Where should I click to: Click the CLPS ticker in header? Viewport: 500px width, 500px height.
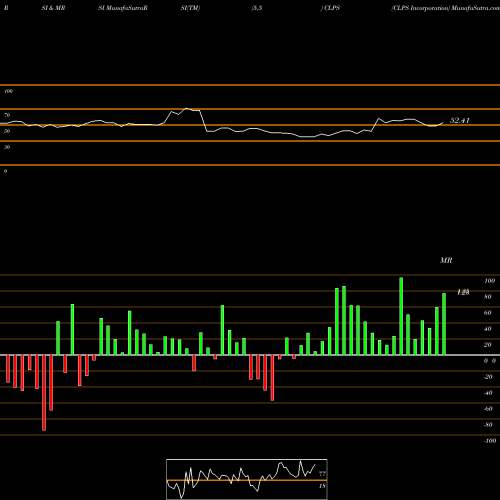[332, 8]
